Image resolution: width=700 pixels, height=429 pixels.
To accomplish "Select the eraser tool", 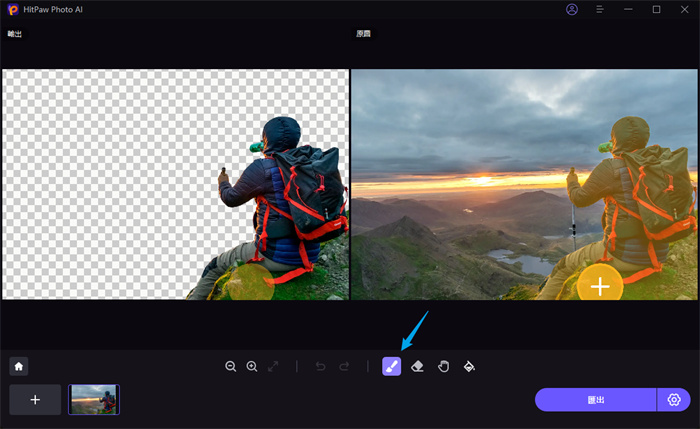I will (x=417, y=367).
